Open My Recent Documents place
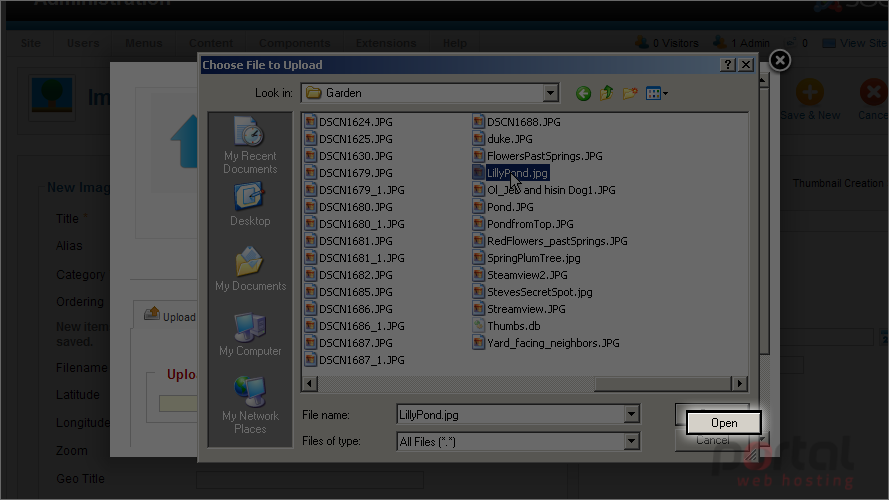This screenshot has height=500, width=889. pos(250,145)
